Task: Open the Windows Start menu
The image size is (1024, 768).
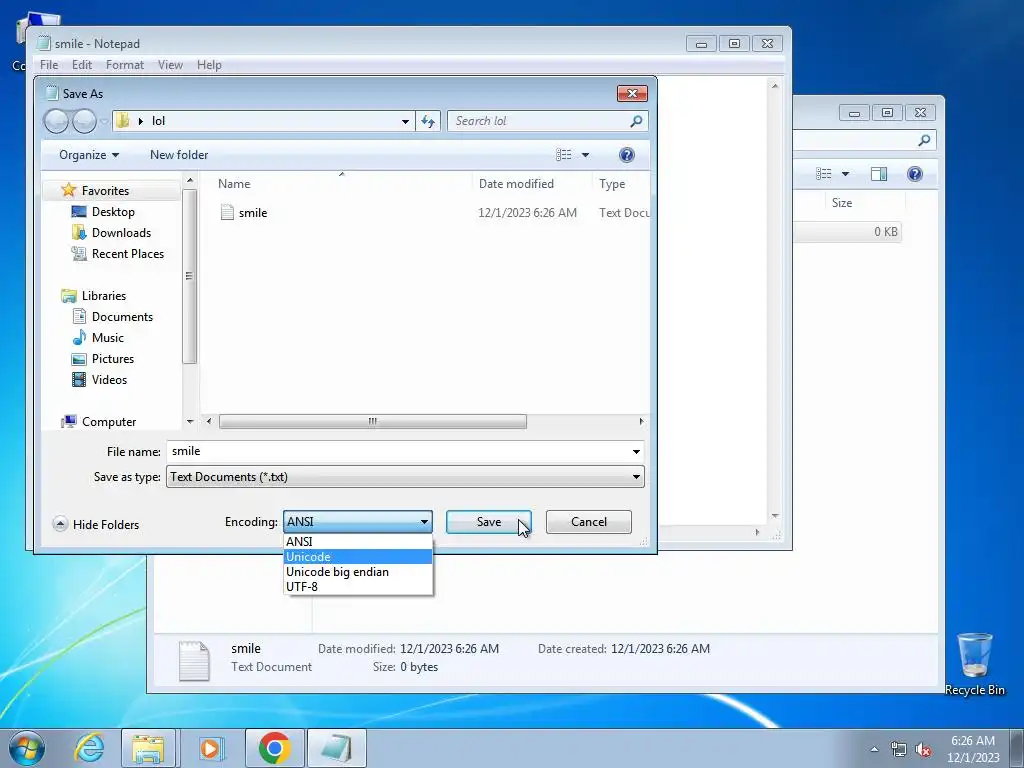Action: 27,748
